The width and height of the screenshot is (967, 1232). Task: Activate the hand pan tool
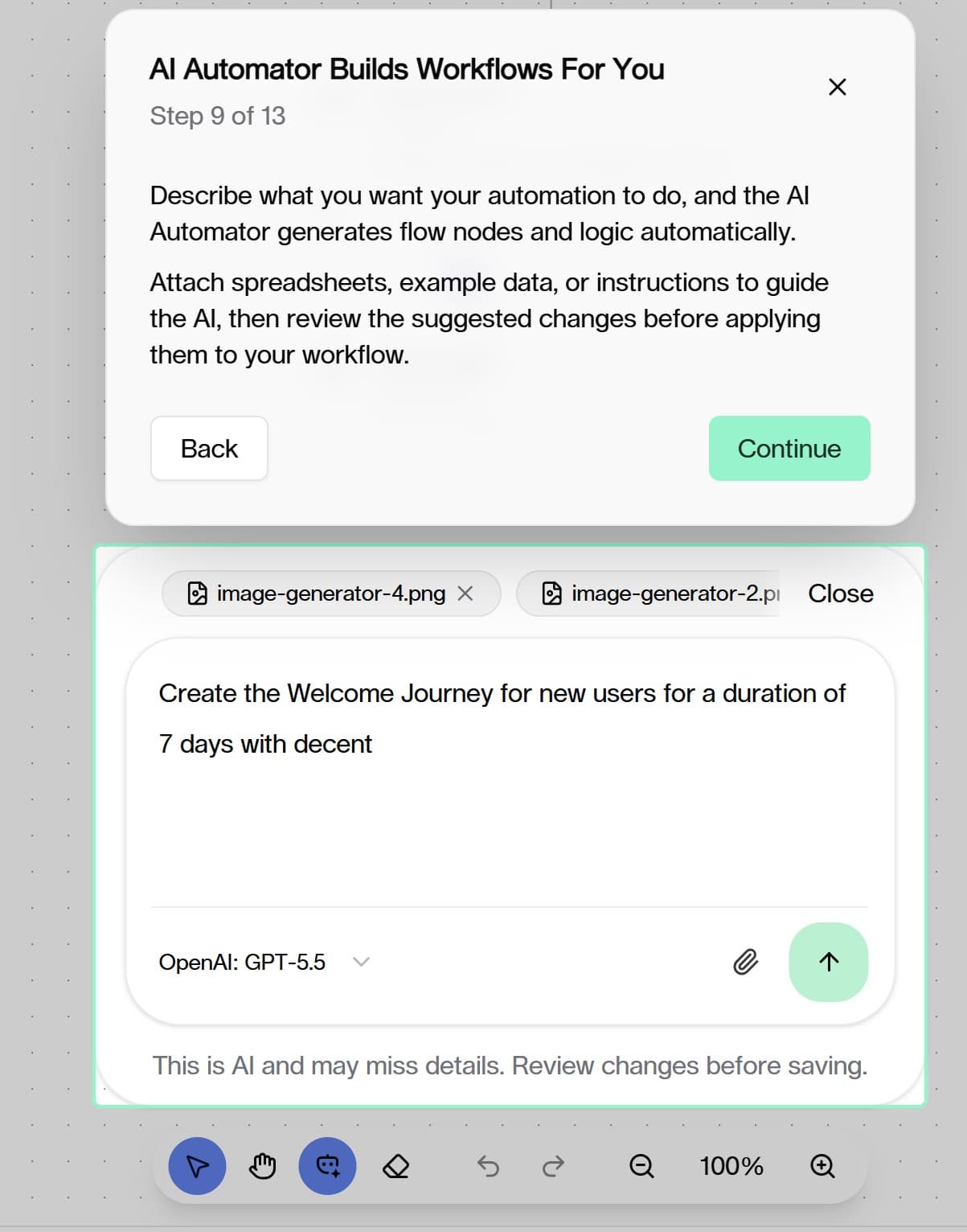pyautogui.click(x=262, y=1165)
